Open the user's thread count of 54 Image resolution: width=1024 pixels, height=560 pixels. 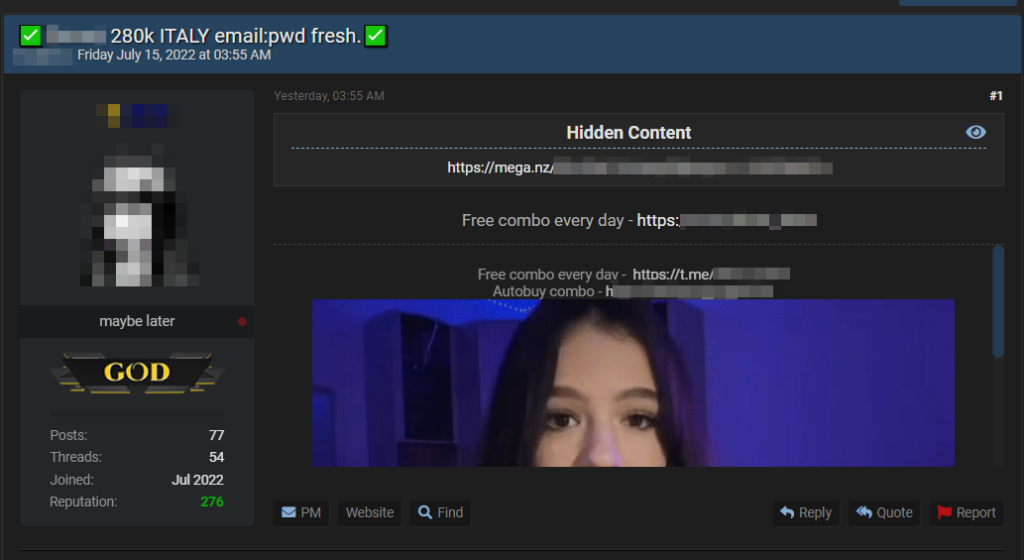click(215, 458)
